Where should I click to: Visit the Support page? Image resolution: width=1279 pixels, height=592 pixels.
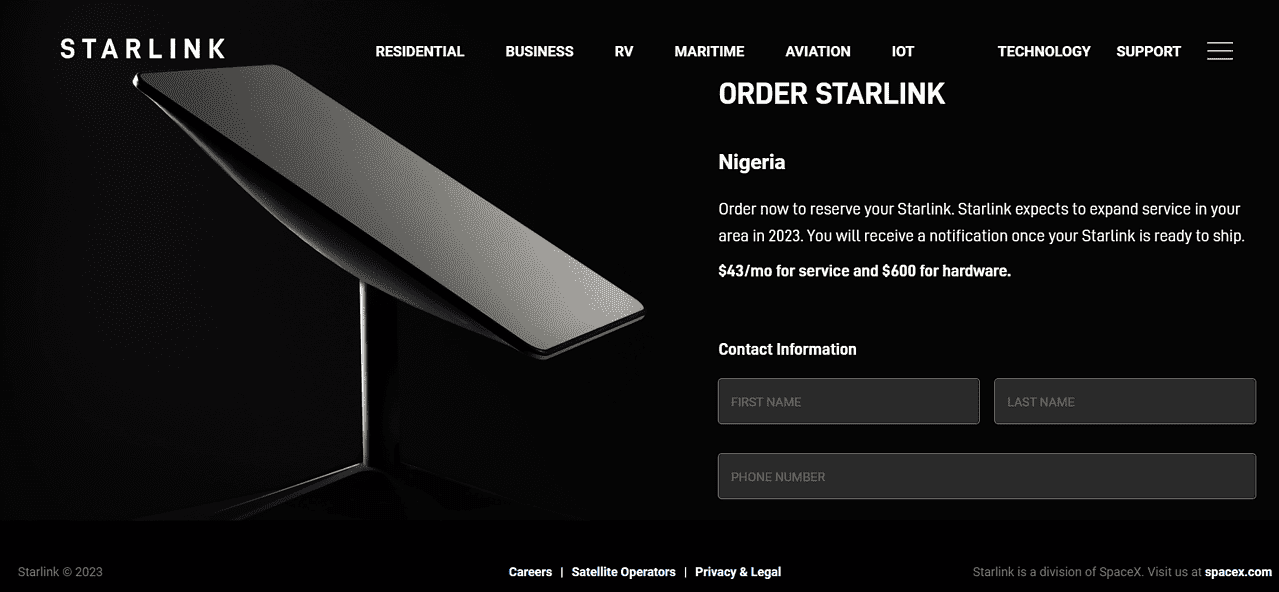[1148, 51]
